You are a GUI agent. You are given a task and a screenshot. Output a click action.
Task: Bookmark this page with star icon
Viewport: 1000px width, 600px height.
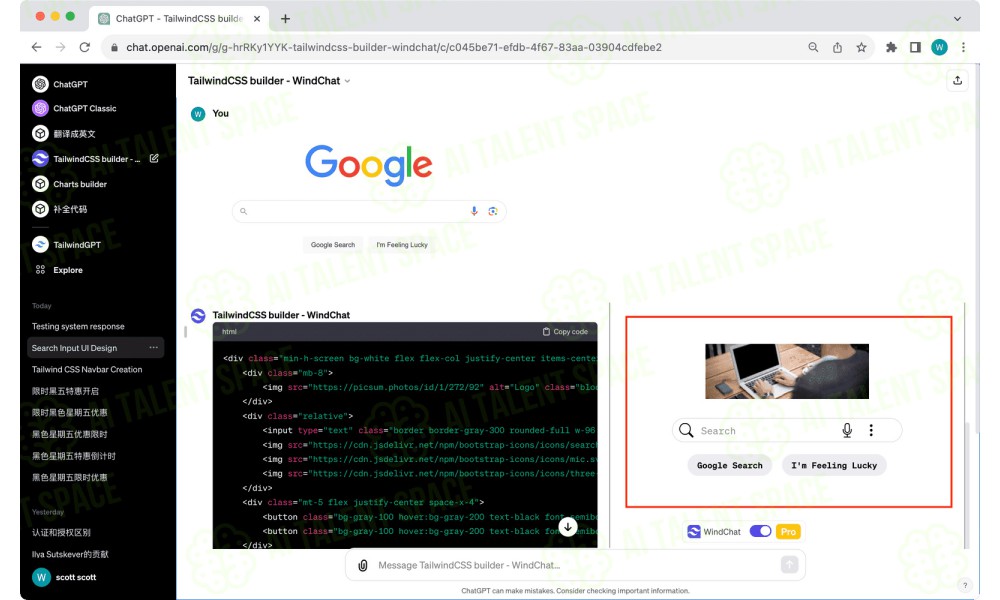click(x=862, y=47)
